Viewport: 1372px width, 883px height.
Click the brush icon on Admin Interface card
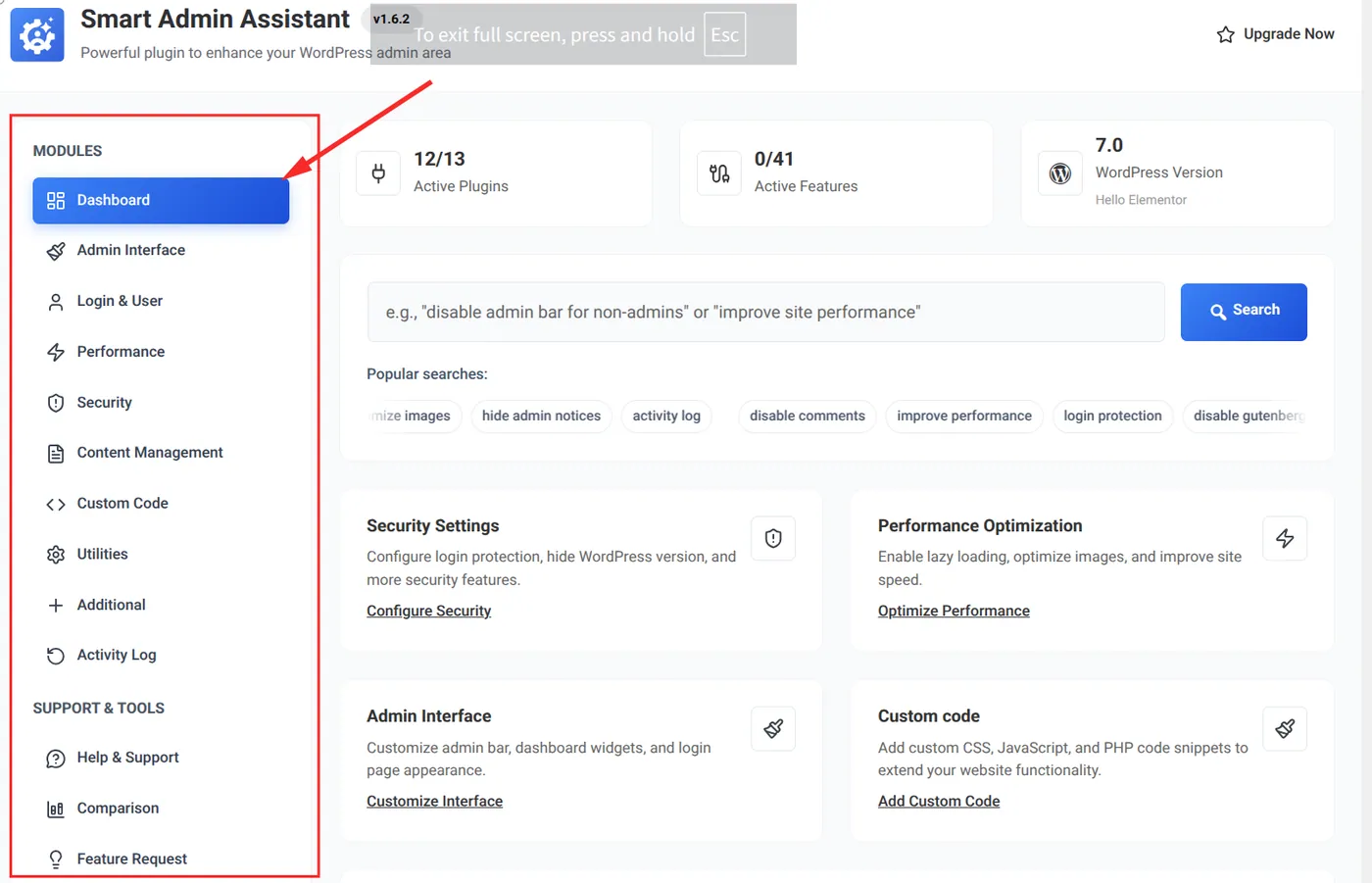click(x=773, y=728)
